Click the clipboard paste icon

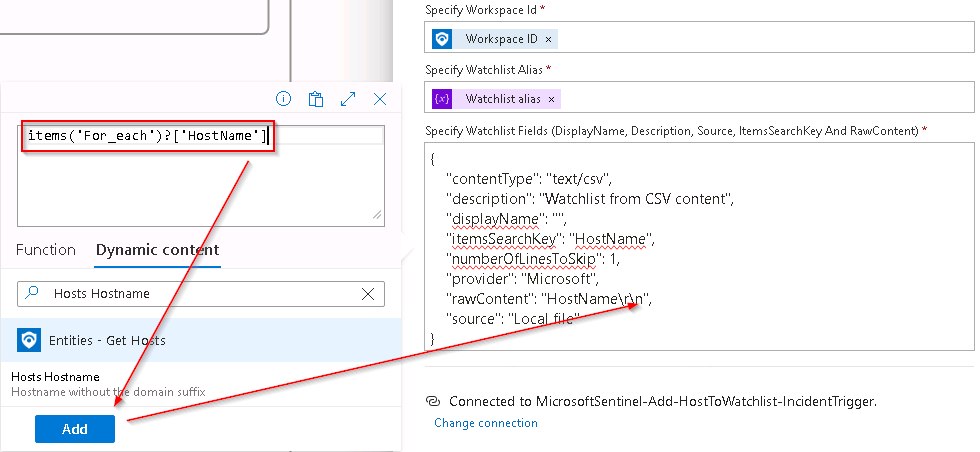316,99
